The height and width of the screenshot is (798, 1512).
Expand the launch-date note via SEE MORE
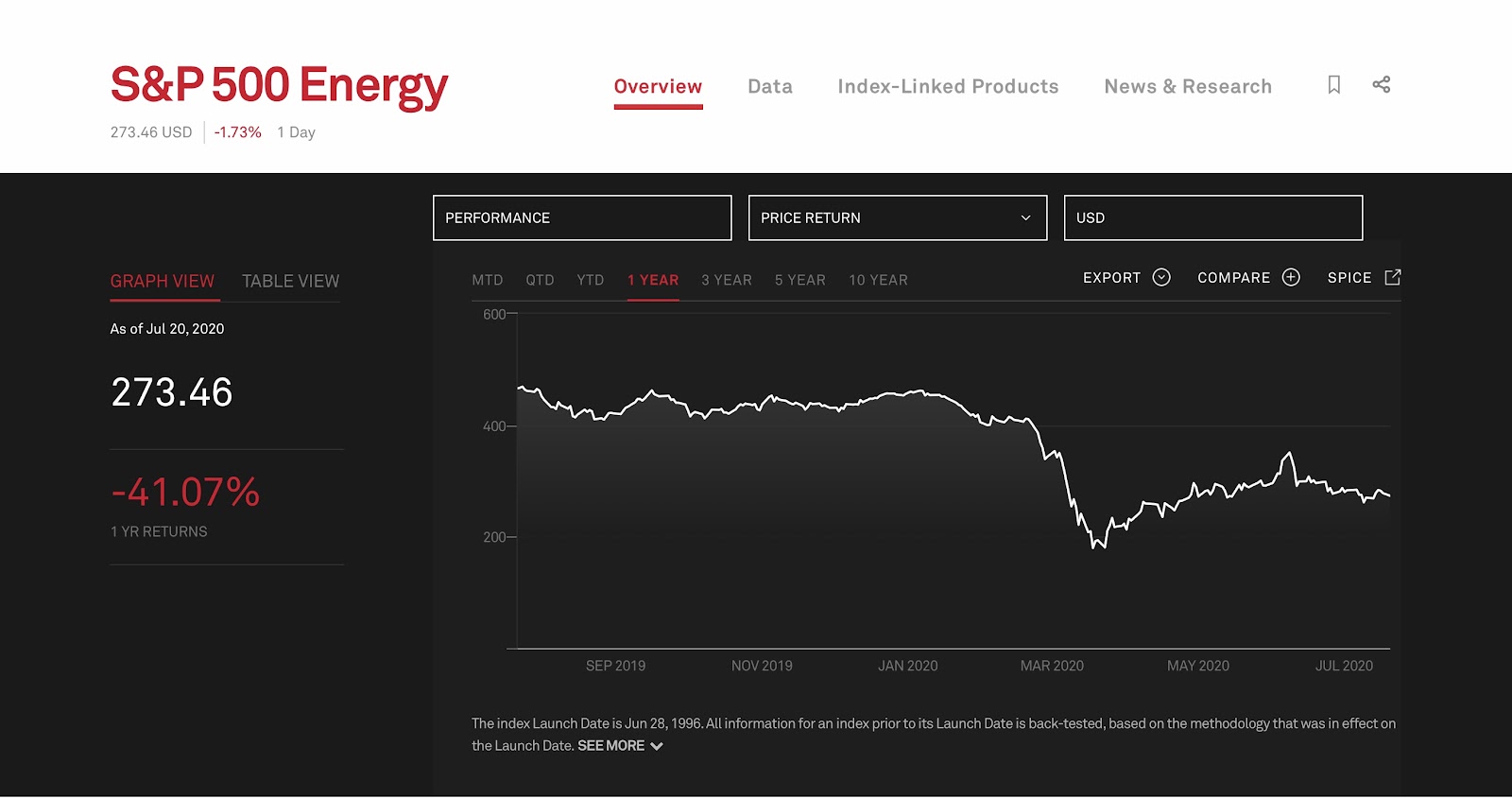point(620,746)
